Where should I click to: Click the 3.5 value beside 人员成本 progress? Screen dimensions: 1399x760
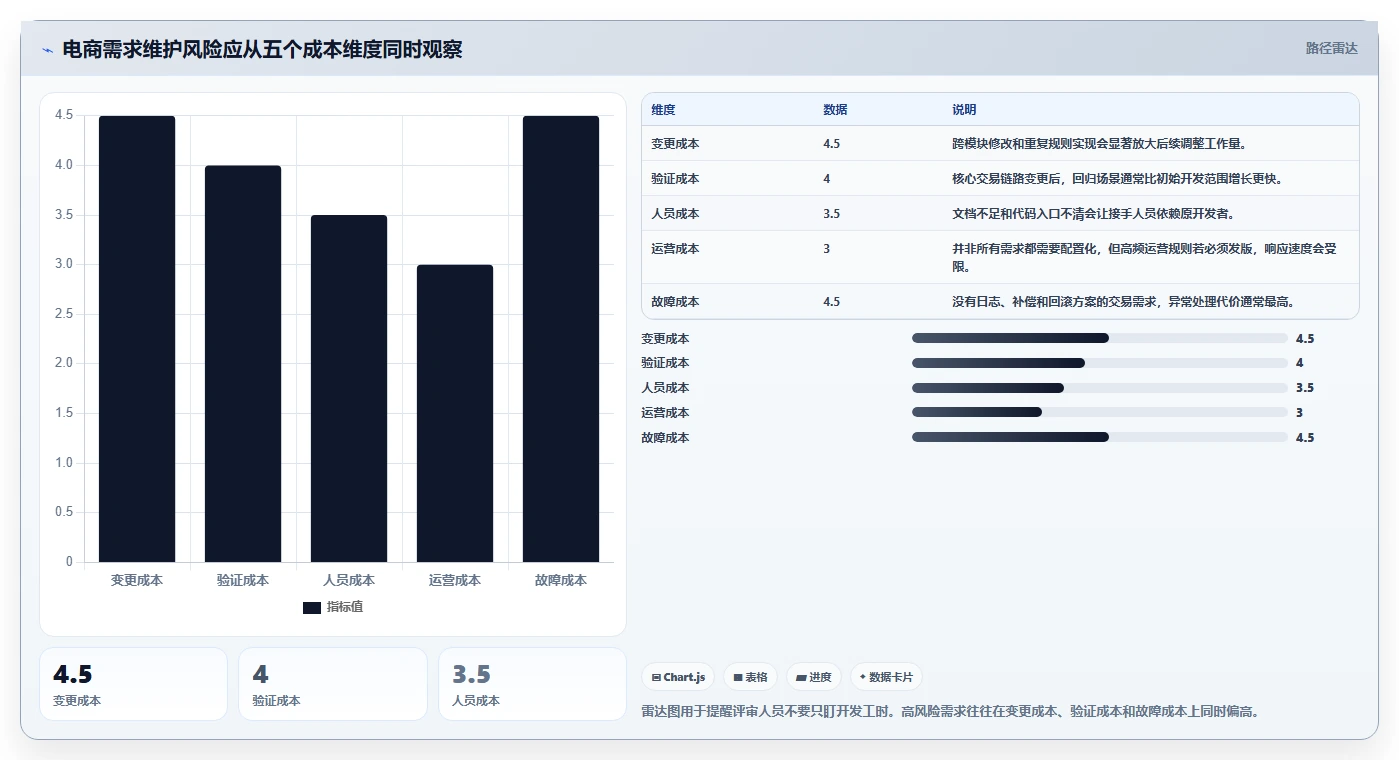click(1304, 388)
